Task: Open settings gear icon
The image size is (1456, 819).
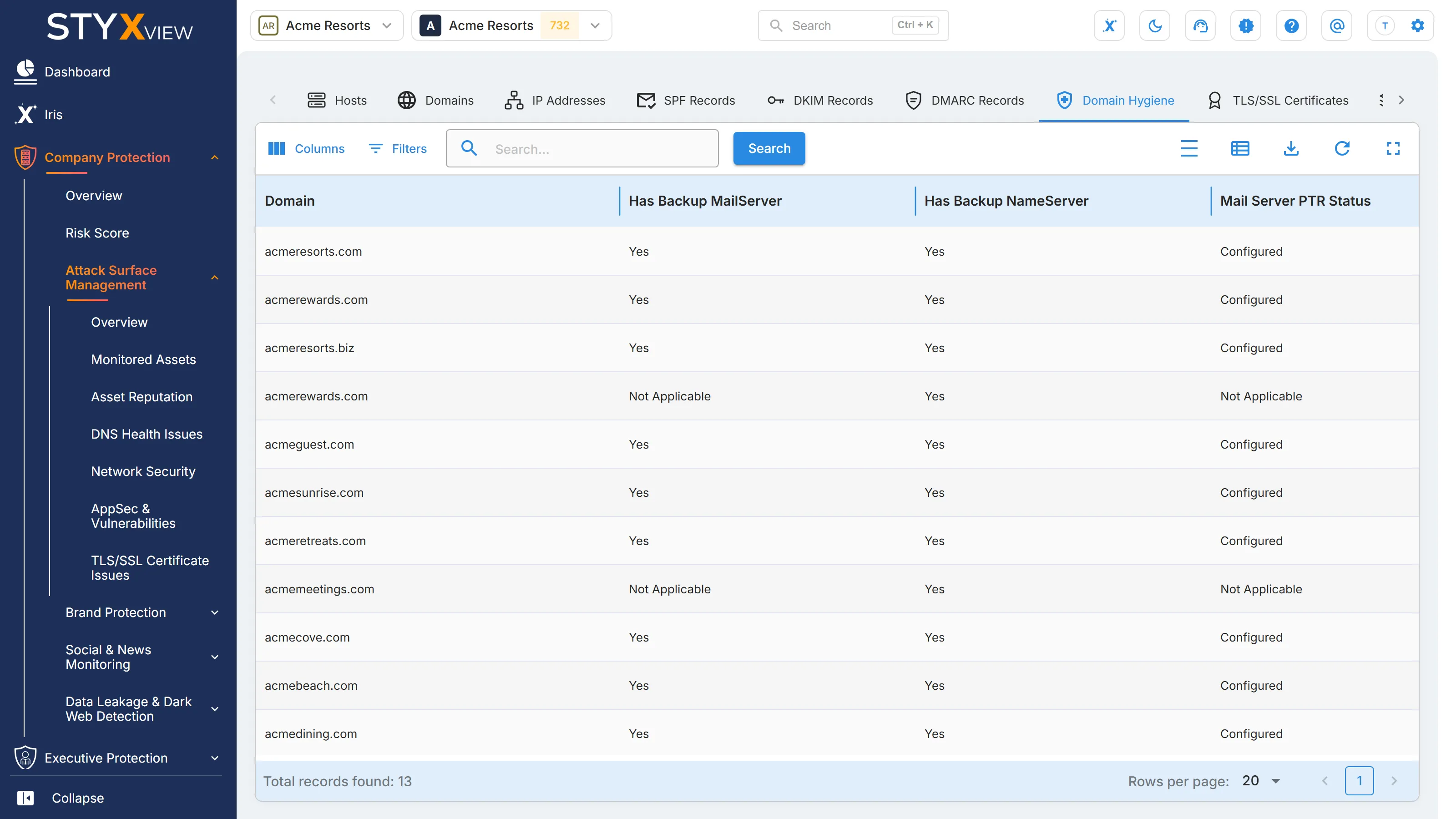Action: coord(1418,25)
